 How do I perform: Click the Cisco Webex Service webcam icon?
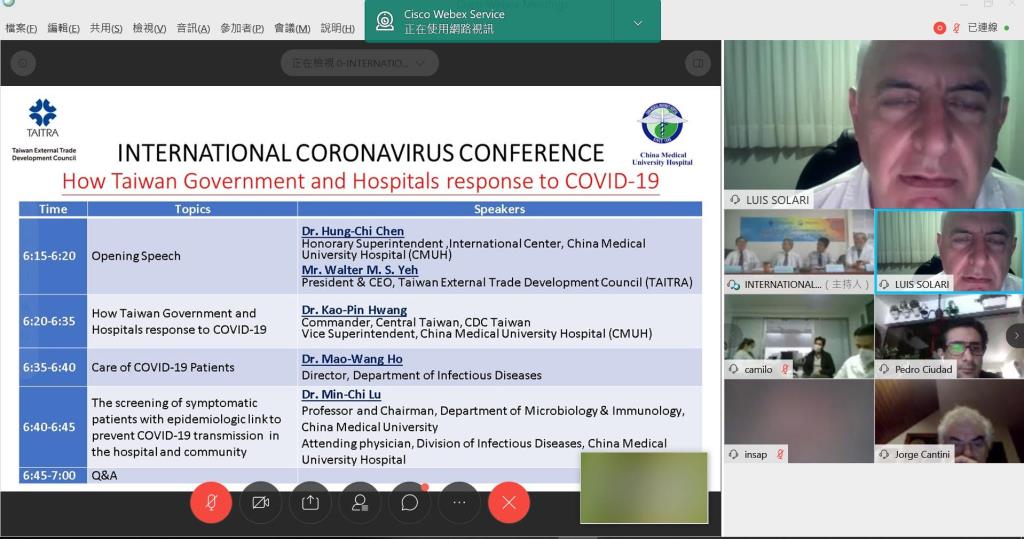(x=385, y=22)
